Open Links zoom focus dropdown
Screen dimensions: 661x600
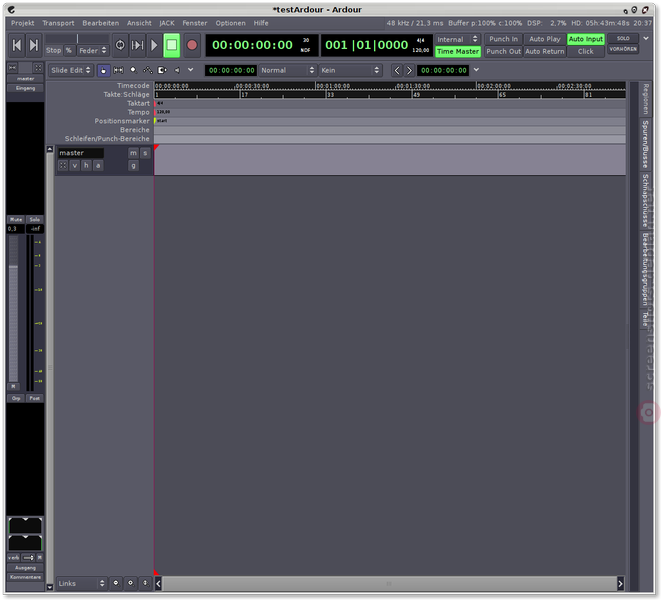[82, 584]
